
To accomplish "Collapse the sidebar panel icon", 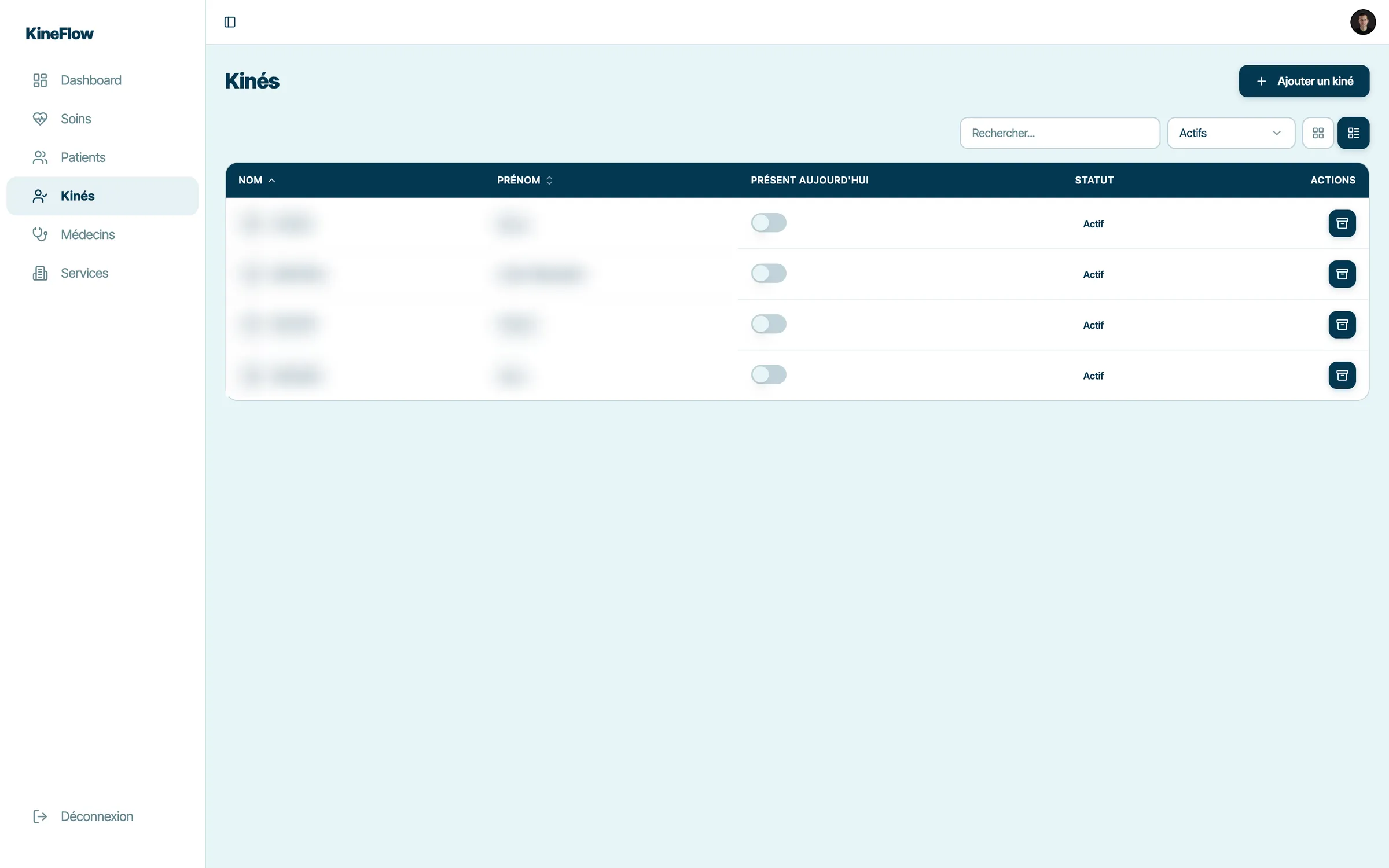I will pos(230,22).
